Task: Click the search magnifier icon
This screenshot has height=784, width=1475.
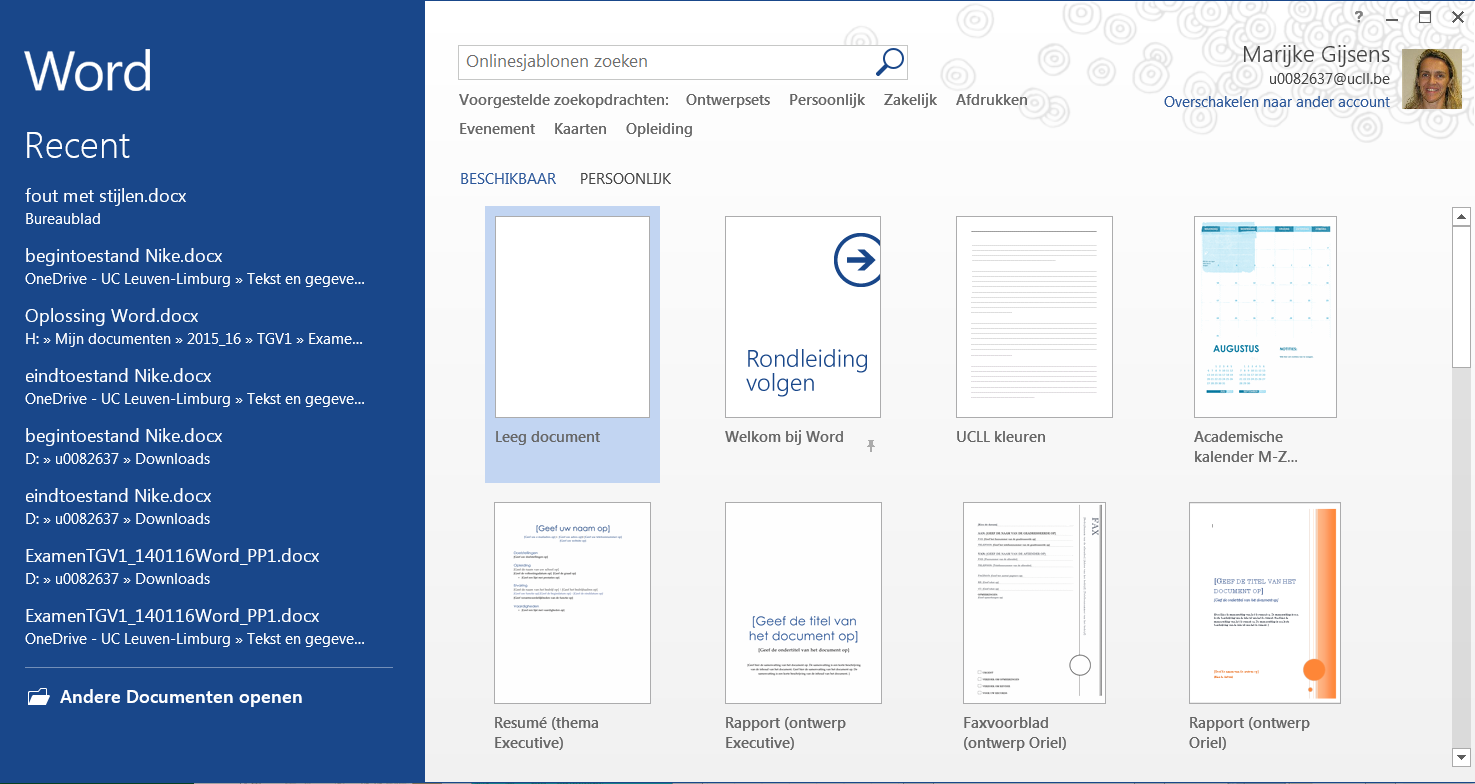Action: (x=890, y=62)
